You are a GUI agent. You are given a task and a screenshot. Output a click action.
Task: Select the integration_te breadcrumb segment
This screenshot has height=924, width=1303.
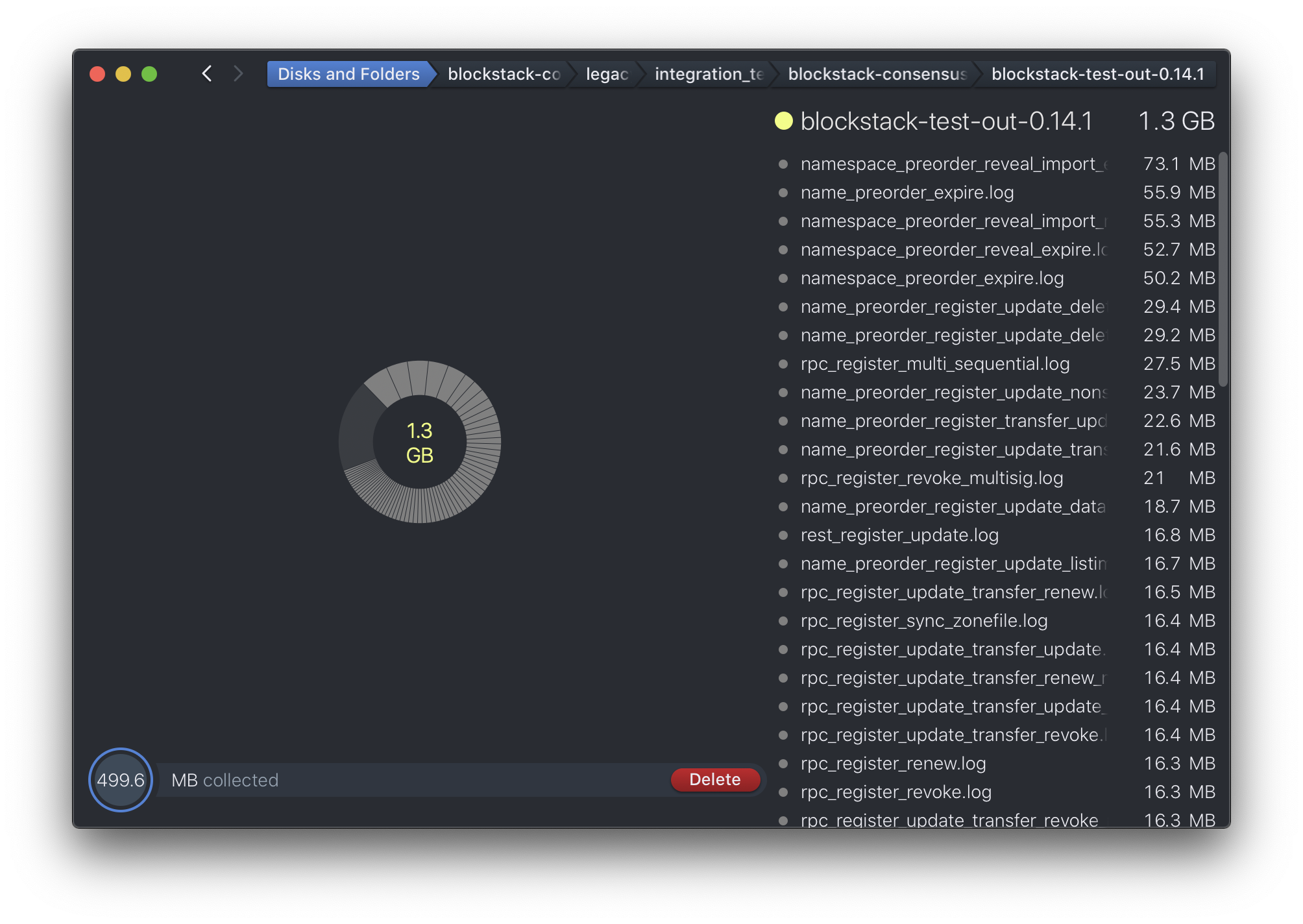pos(707,73)
